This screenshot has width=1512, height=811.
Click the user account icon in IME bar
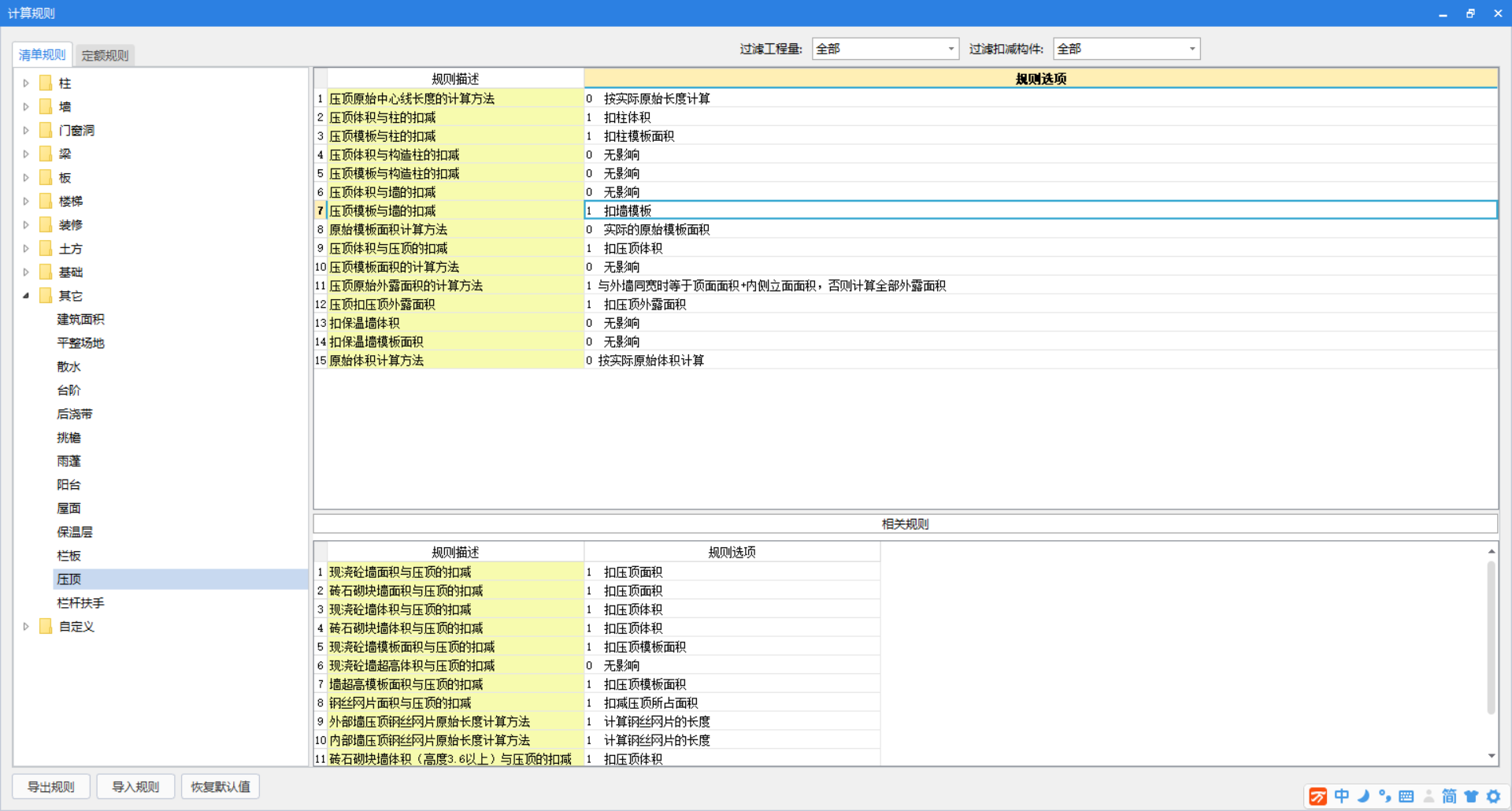tap(1429, 797)
